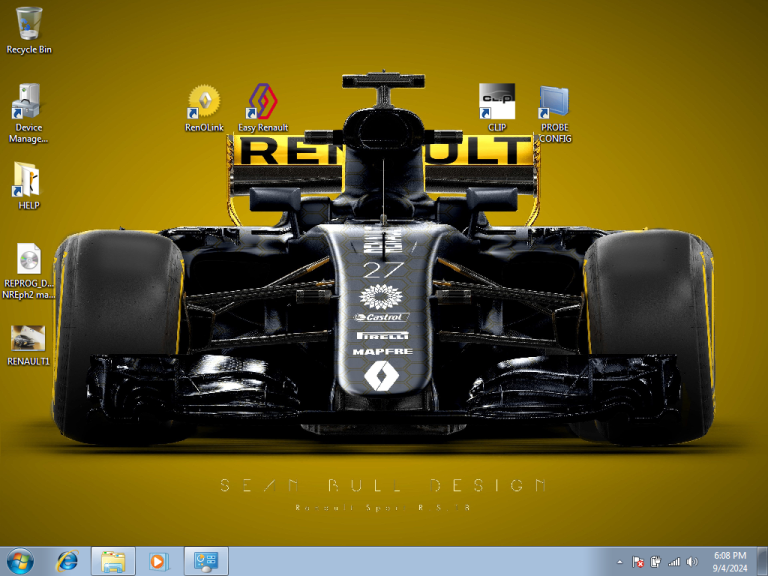
Task: Open the clock showing 6:08 PM
Action: coord(730,562)
